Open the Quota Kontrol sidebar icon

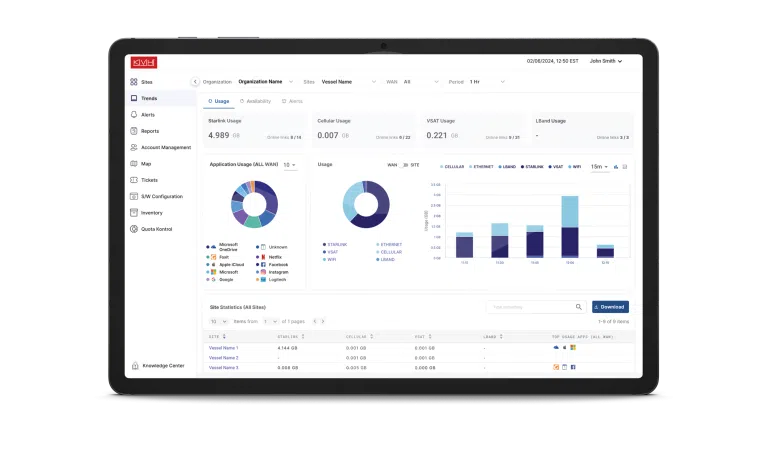pyautogui.click(x=134, y=229)
